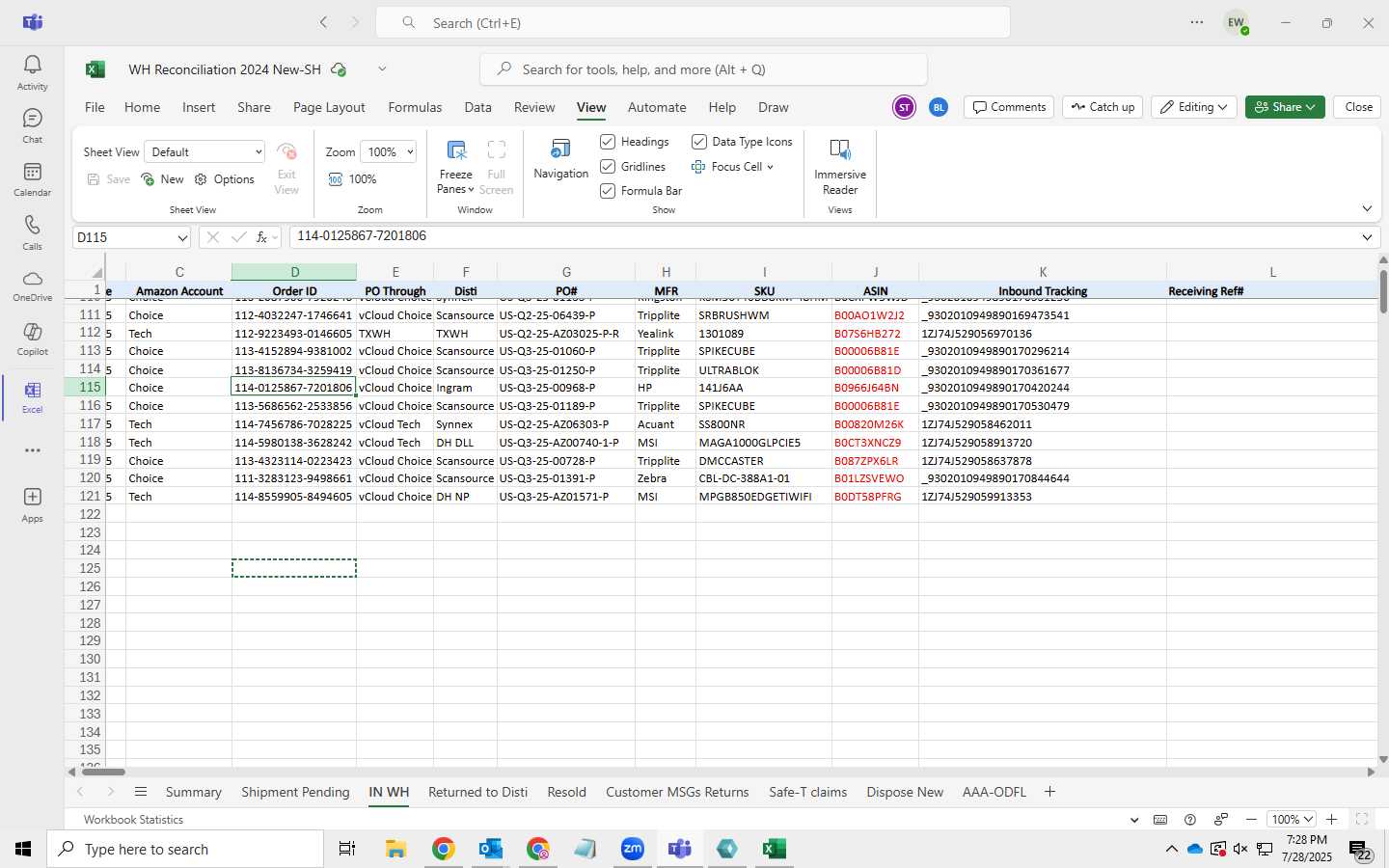Click the insert function fx icon

(x=261, y=237)
